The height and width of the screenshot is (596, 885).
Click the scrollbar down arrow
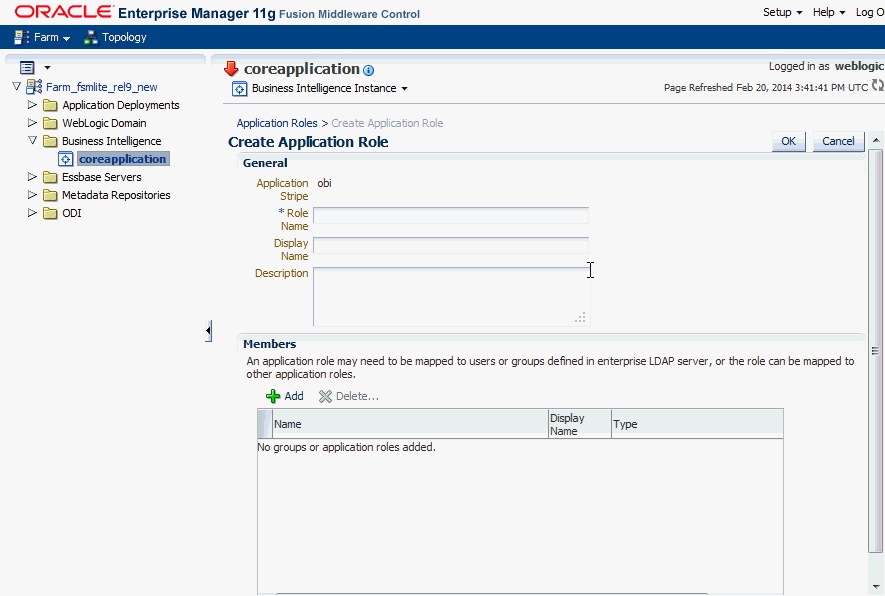[875, 586]
